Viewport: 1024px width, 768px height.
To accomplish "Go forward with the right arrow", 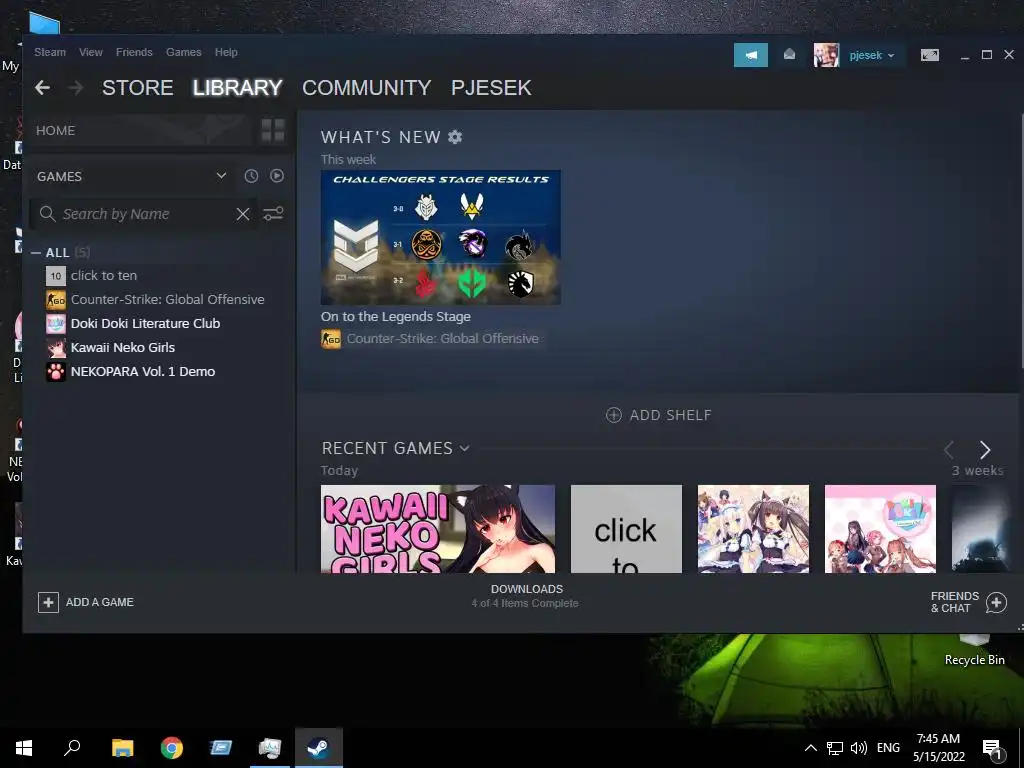I will pyautogui.click(x=76, y=88).
